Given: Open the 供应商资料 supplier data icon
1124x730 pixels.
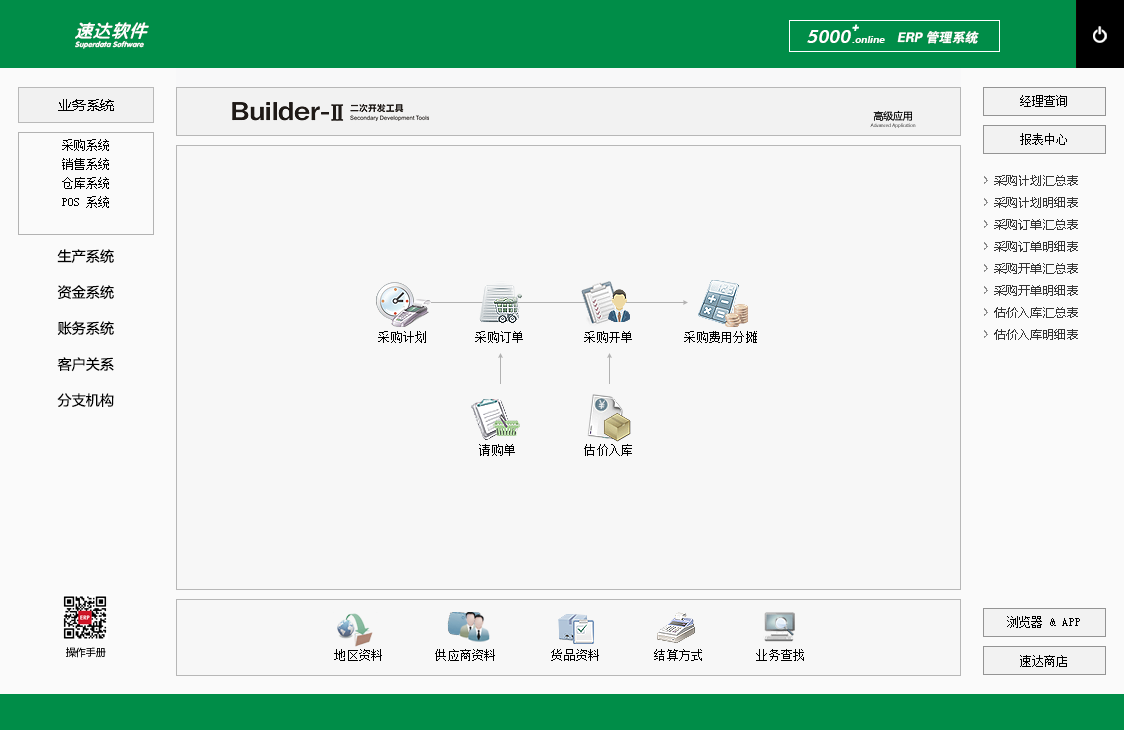Looking at the screenshot, I should click(465, 627).
